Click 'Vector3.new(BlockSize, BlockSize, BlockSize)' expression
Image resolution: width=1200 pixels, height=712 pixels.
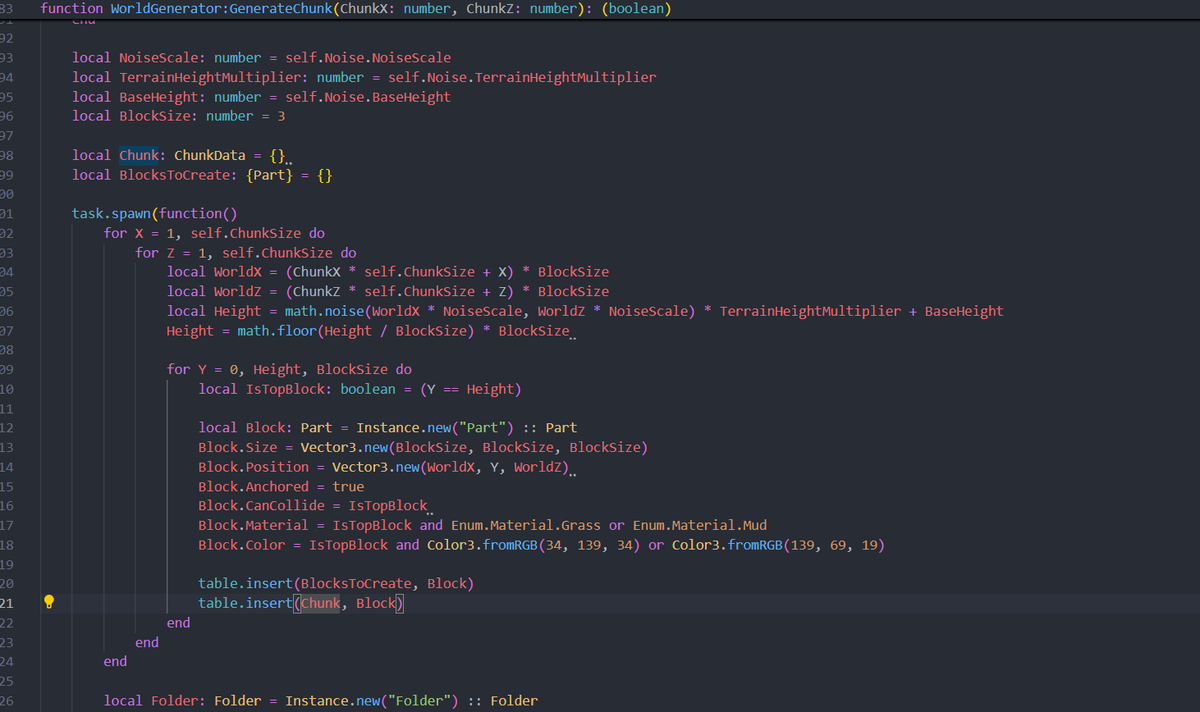pos(475,447)
